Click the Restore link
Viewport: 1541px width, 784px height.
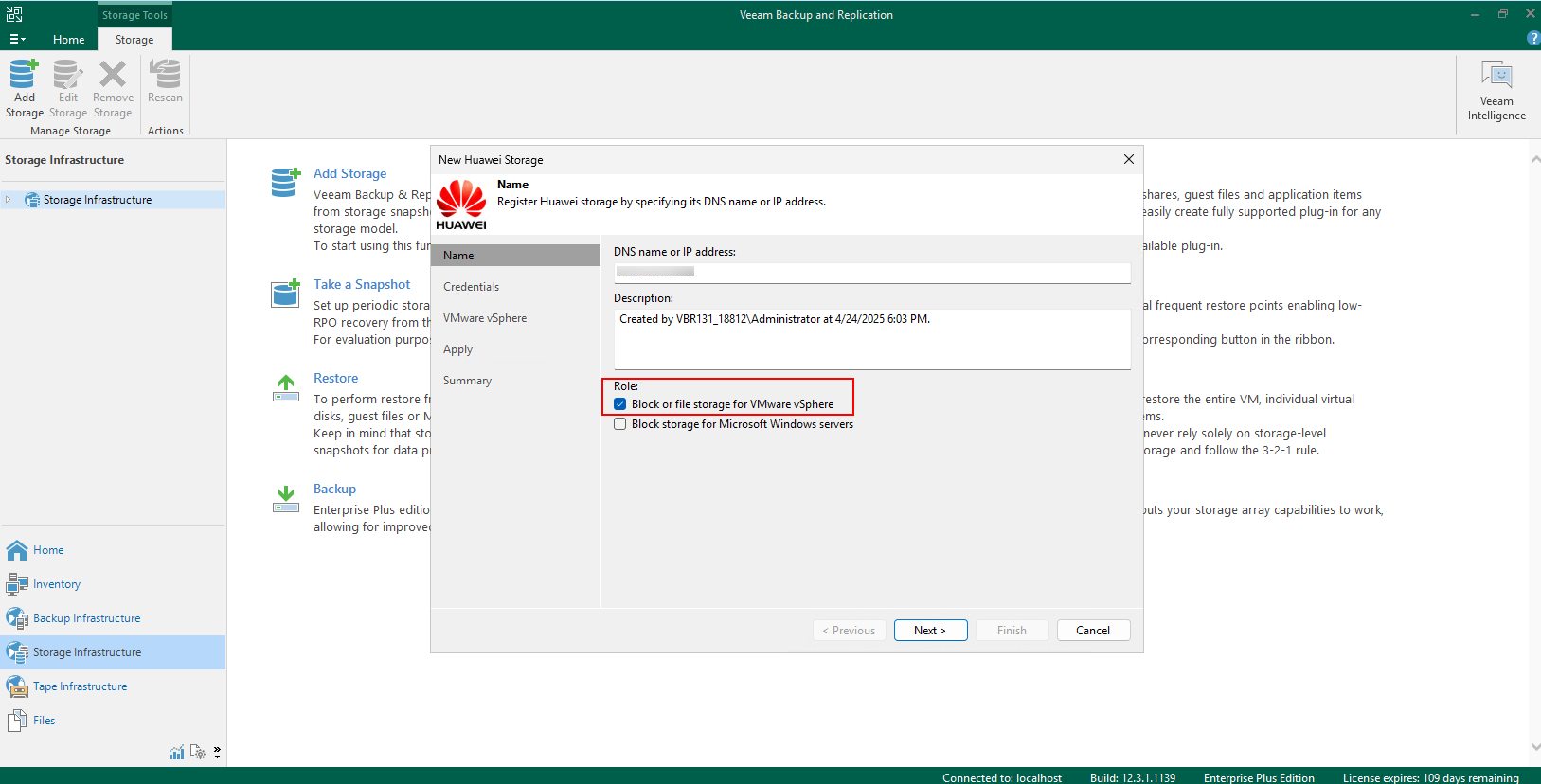click(335, 378)
